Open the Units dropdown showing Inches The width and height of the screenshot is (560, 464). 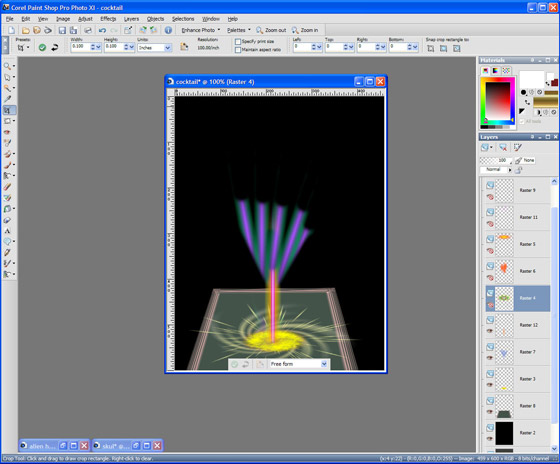pos(155,48)
